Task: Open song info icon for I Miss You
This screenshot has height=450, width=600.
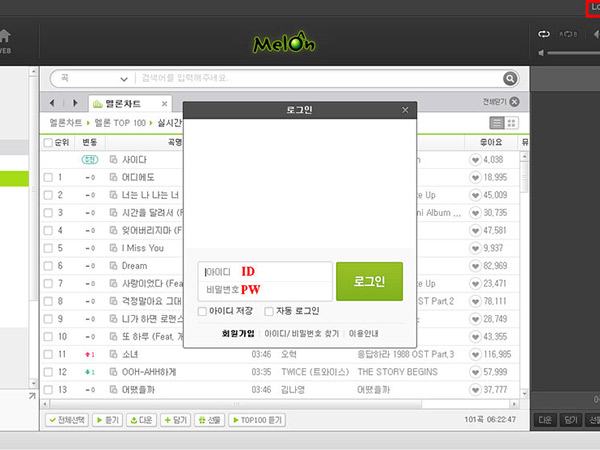Action: (x=113, y=248)
